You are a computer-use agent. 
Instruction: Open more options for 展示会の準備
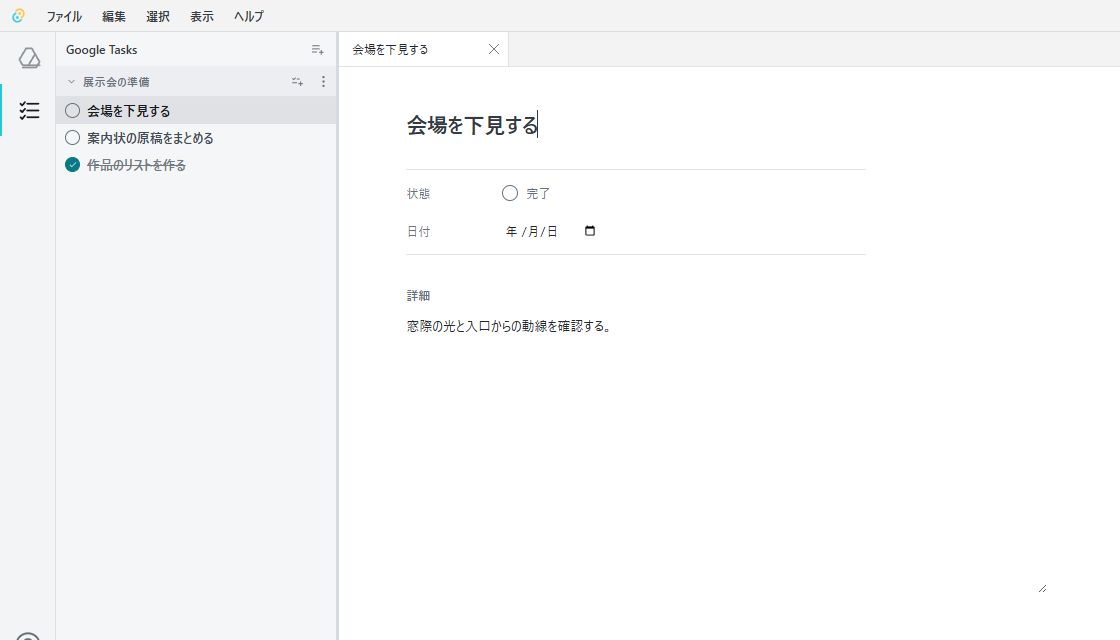coord(323,82)
